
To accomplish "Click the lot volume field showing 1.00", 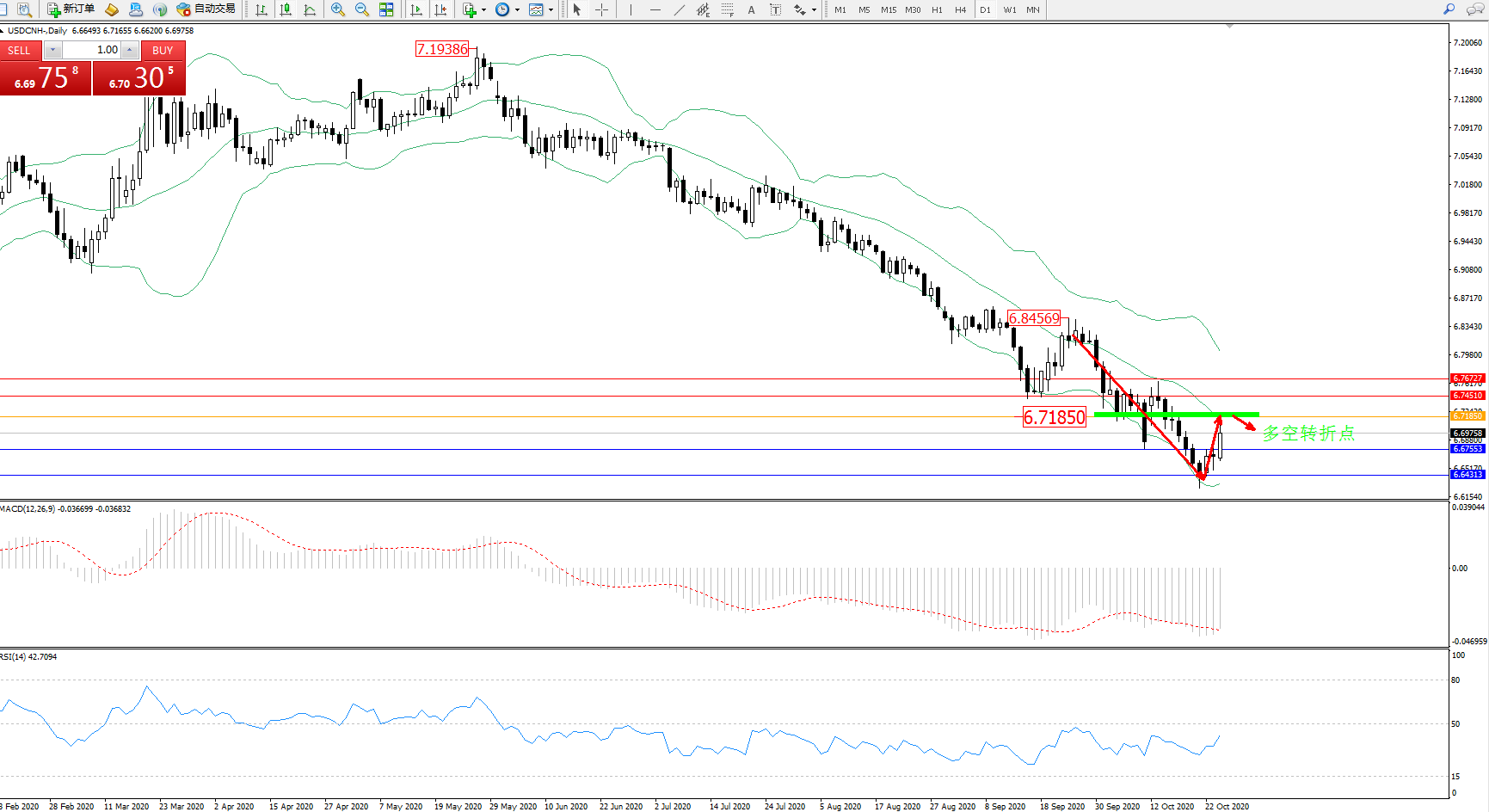I will point(92,50).
